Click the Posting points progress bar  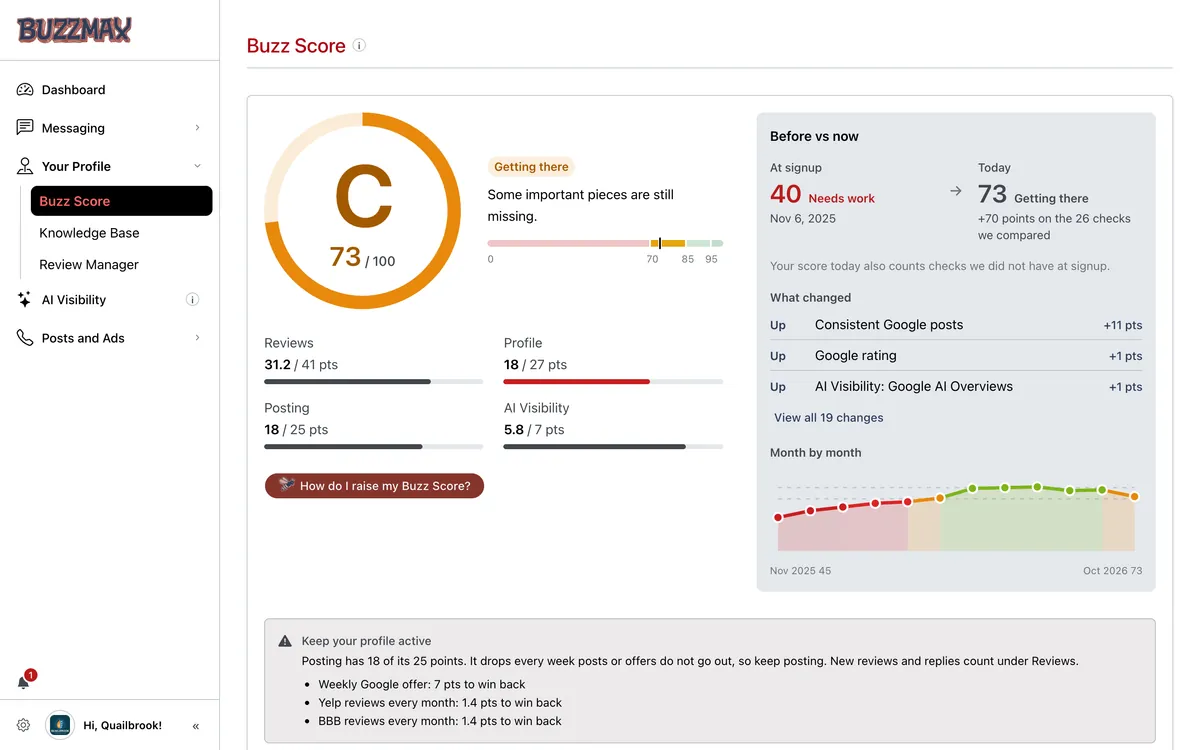[373, 446]
